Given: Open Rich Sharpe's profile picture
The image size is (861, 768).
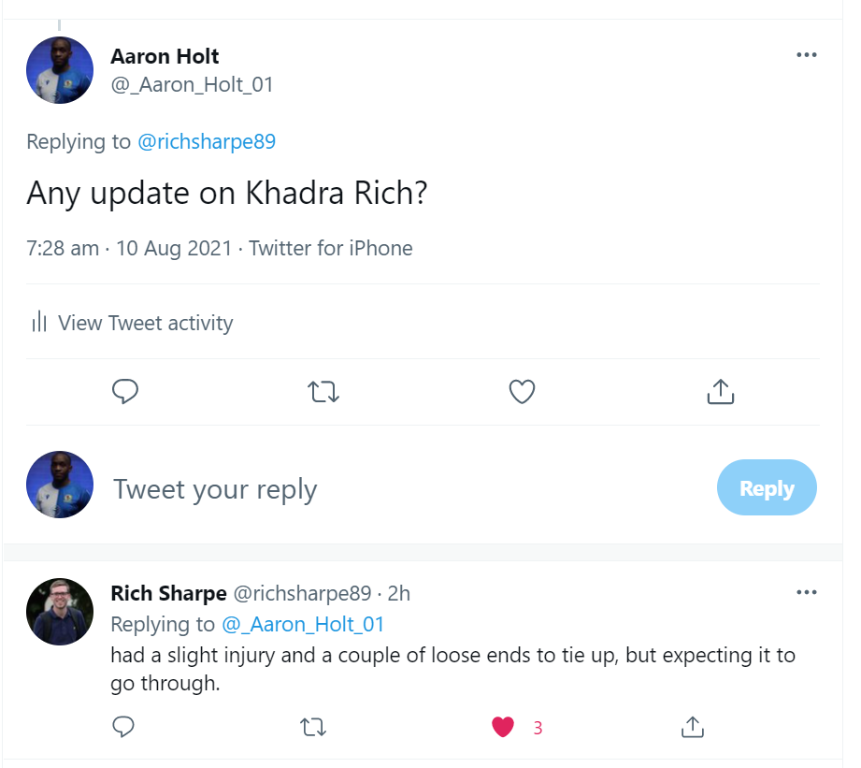Looking at the screenshot, I should [x=60, y=612].
